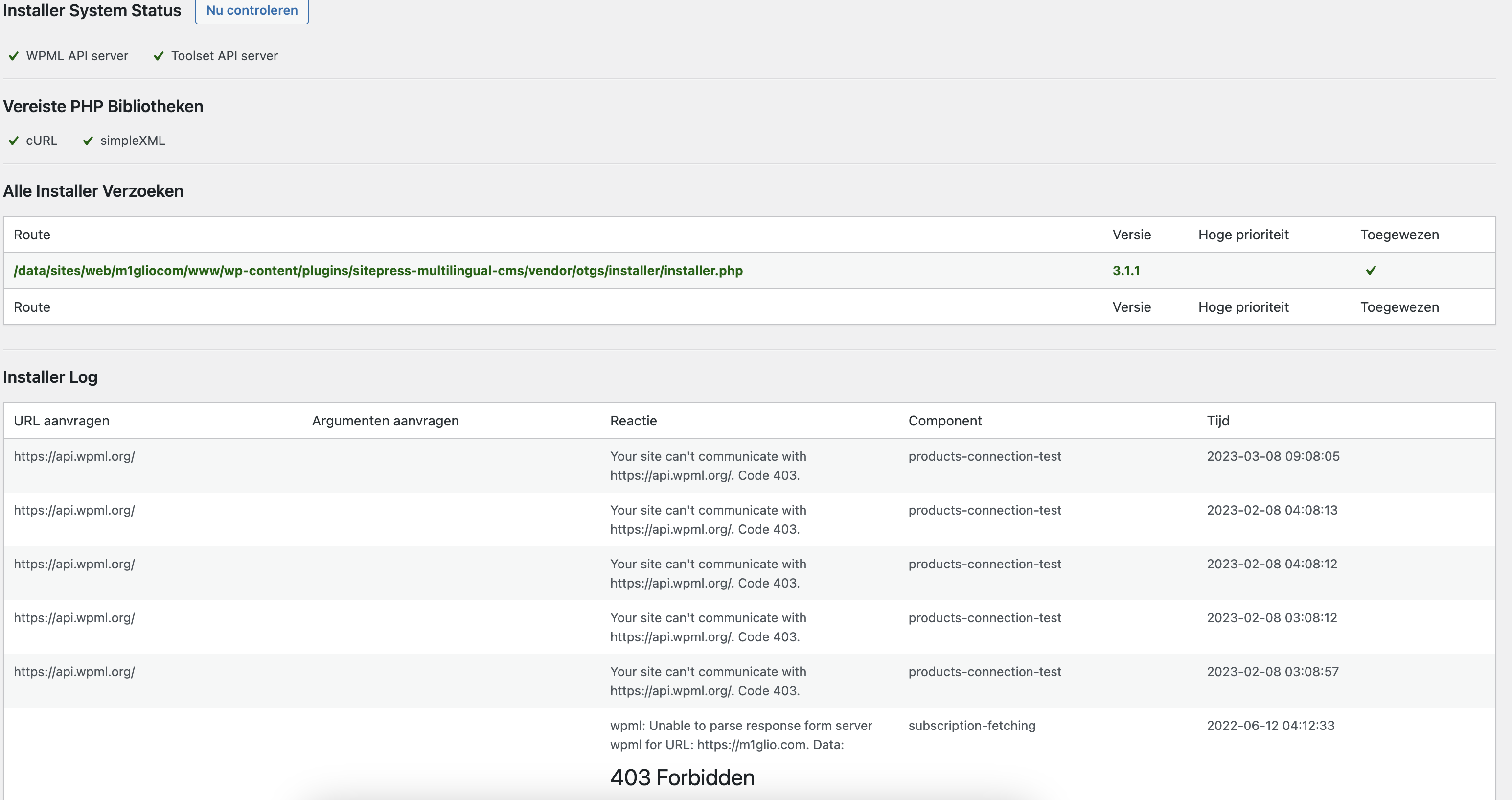Click the Unable to parse response message
This screenshot has height=800, width=1512.
(x=741, y=735)
